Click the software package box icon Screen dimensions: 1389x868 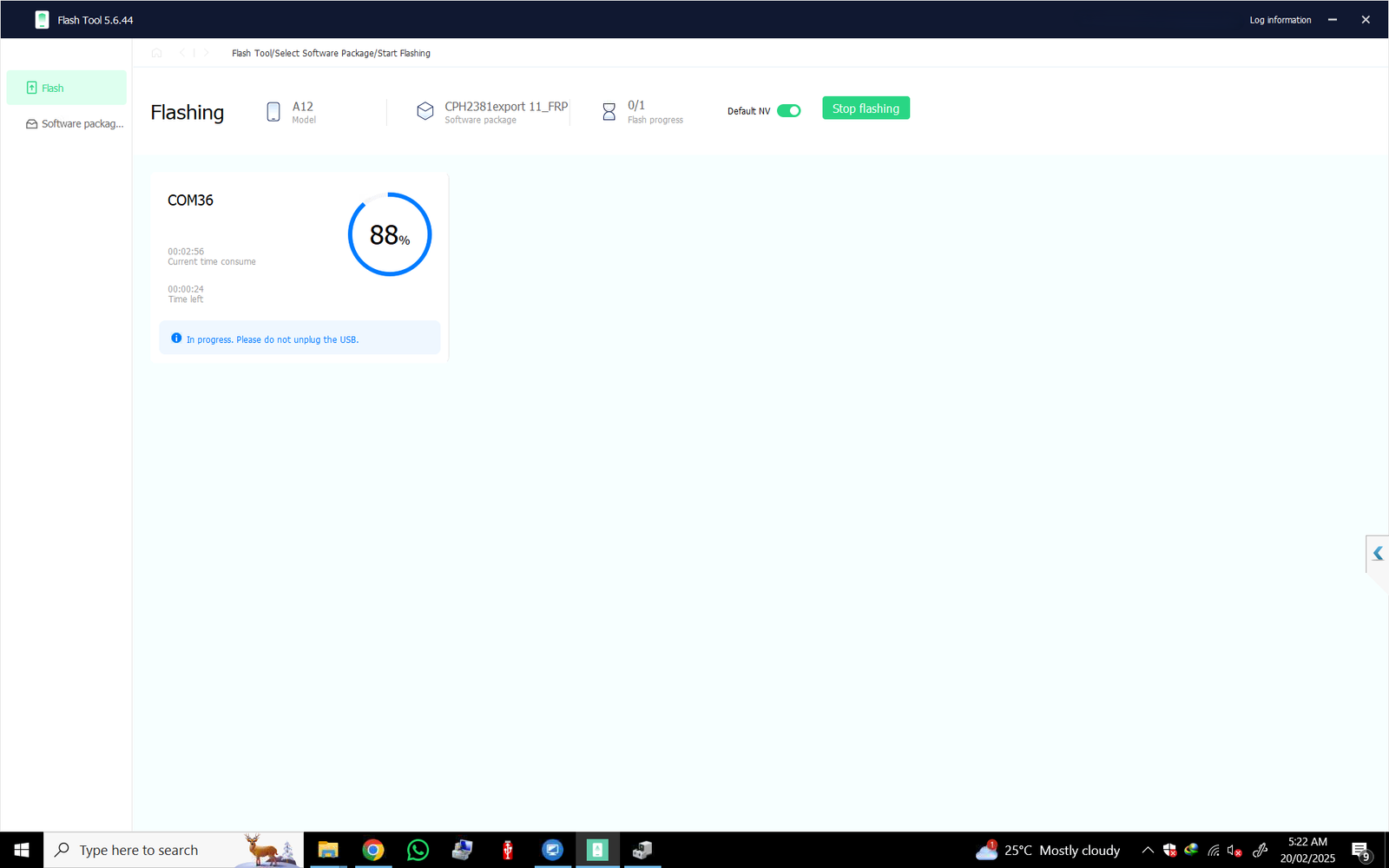coord(425,111)
